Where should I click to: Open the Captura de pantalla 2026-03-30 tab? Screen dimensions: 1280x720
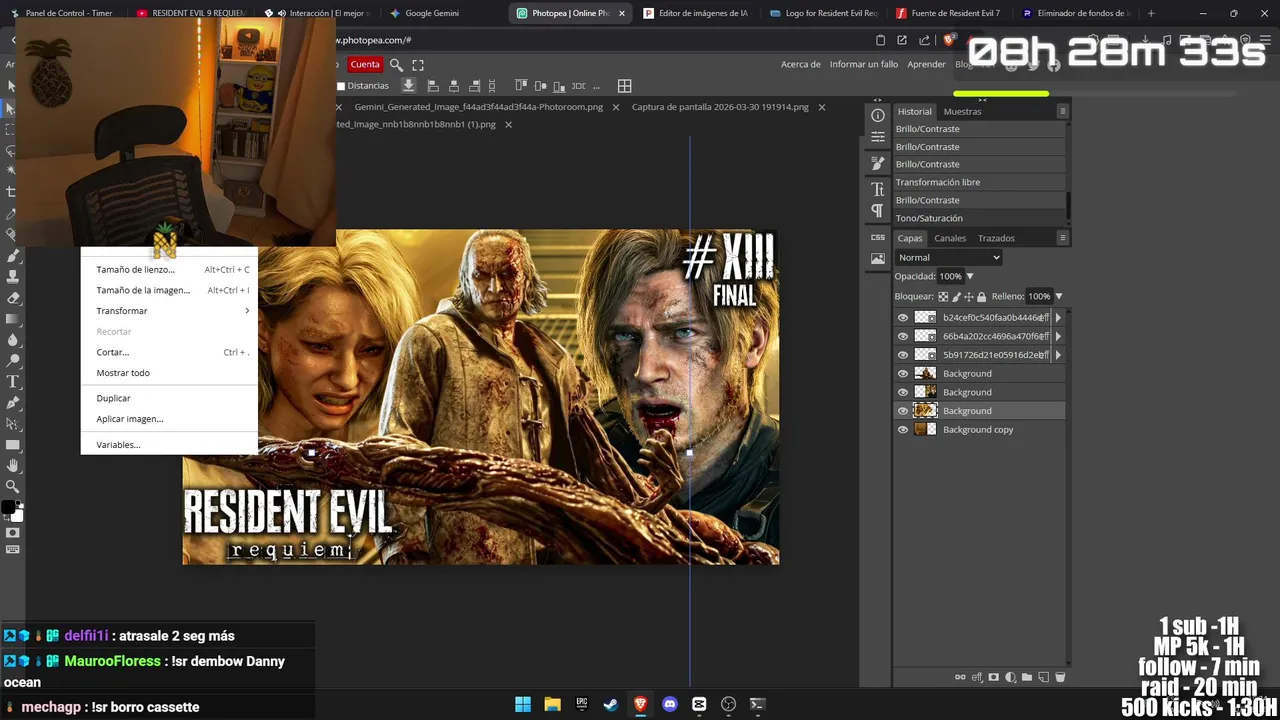click(720, 107)
